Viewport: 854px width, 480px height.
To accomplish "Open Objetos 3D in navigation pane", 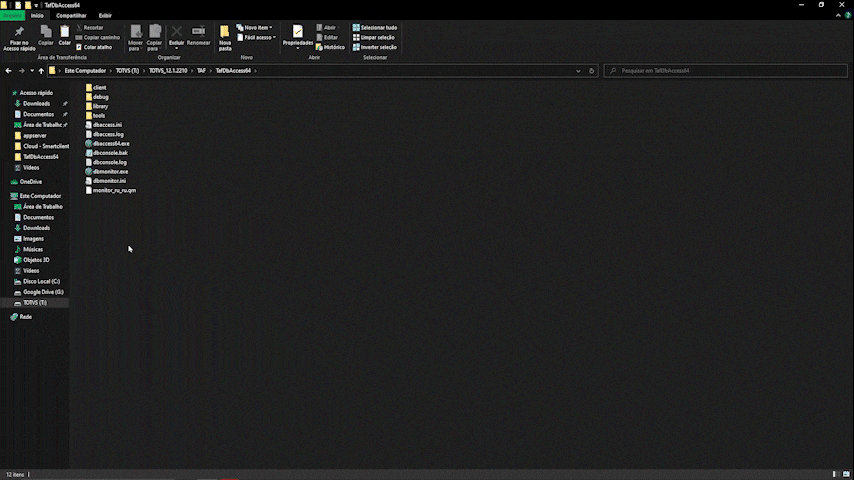I will pos(32,260).
